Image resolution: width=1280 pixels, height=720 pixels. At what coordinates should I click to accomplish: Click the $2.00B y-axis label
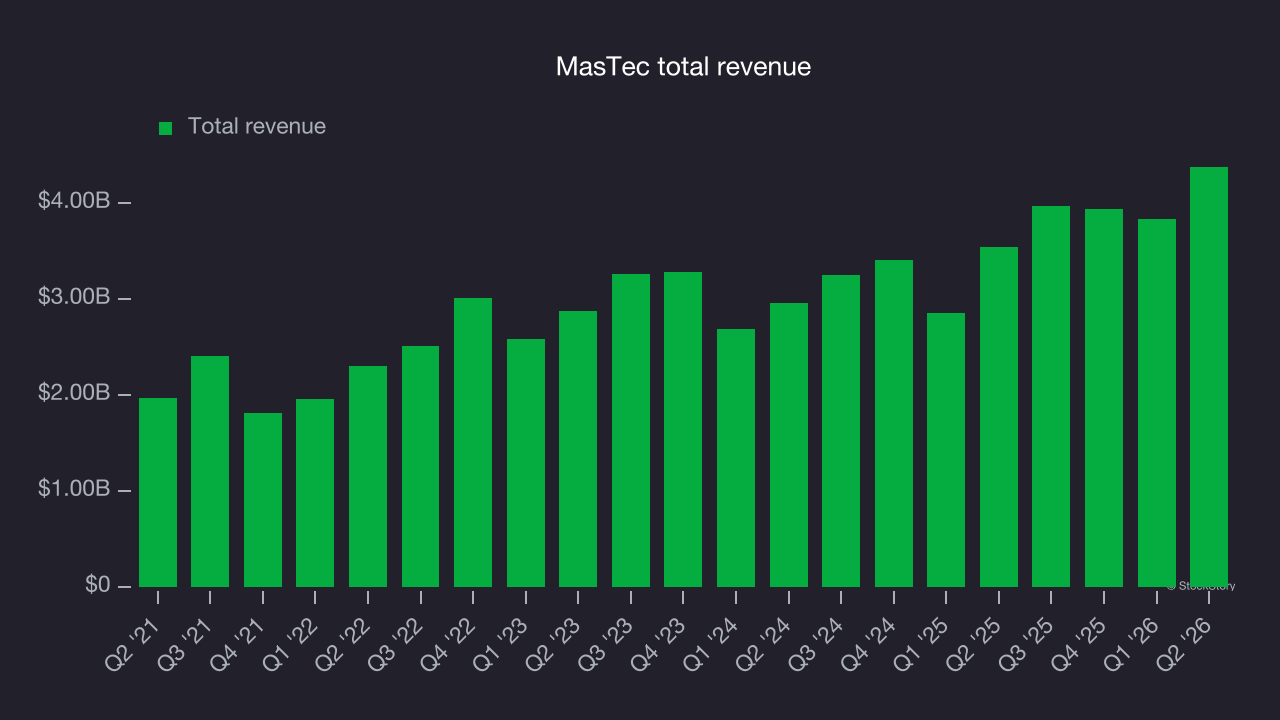pyautogui.click(x=74, y=393)
